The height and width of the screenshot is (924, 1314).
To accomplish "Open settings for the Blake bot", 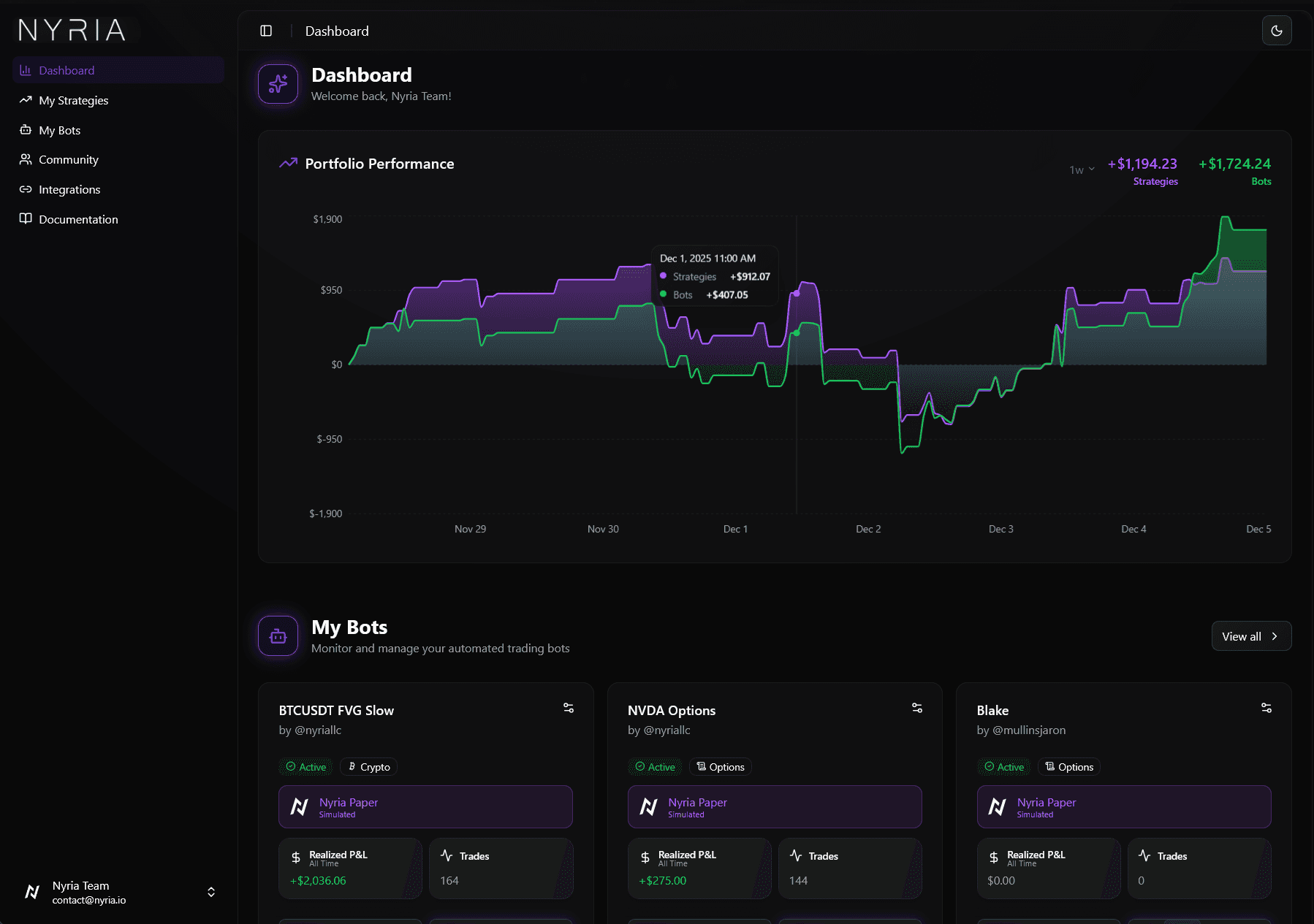I will click(1266, 707).
